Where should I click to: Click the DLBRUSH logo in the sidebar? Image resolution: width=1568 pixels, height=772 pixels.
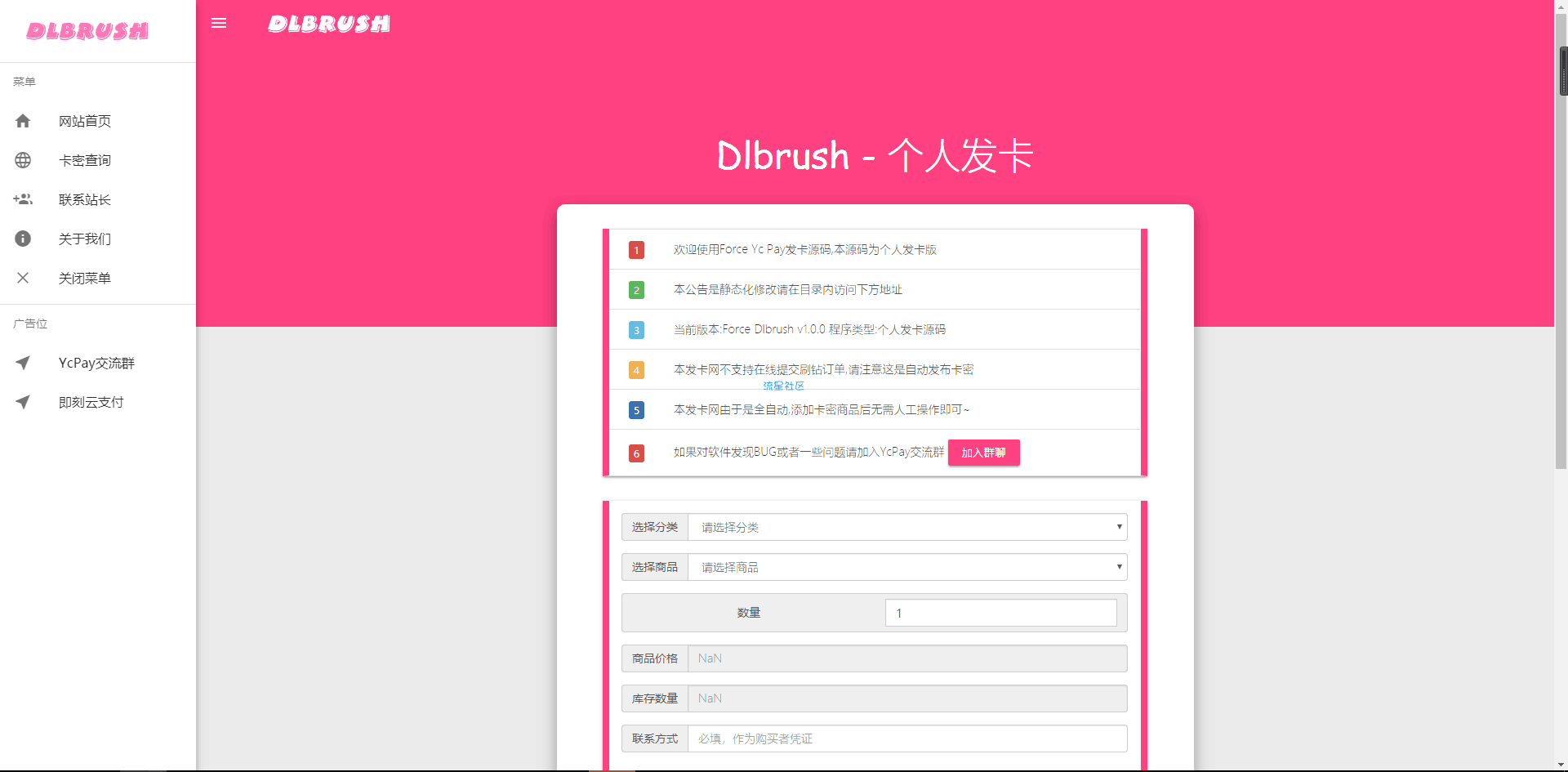87,31
